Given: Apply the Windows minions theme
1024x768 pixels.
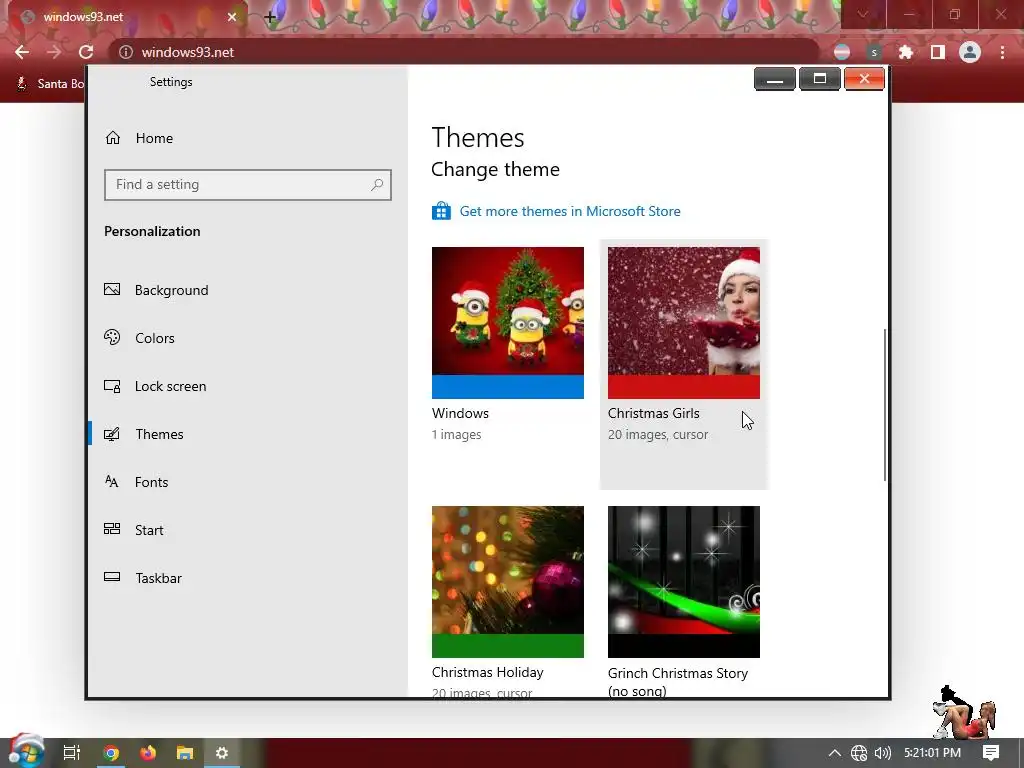Looking at the screenshot, I should (x=507, y=323).
